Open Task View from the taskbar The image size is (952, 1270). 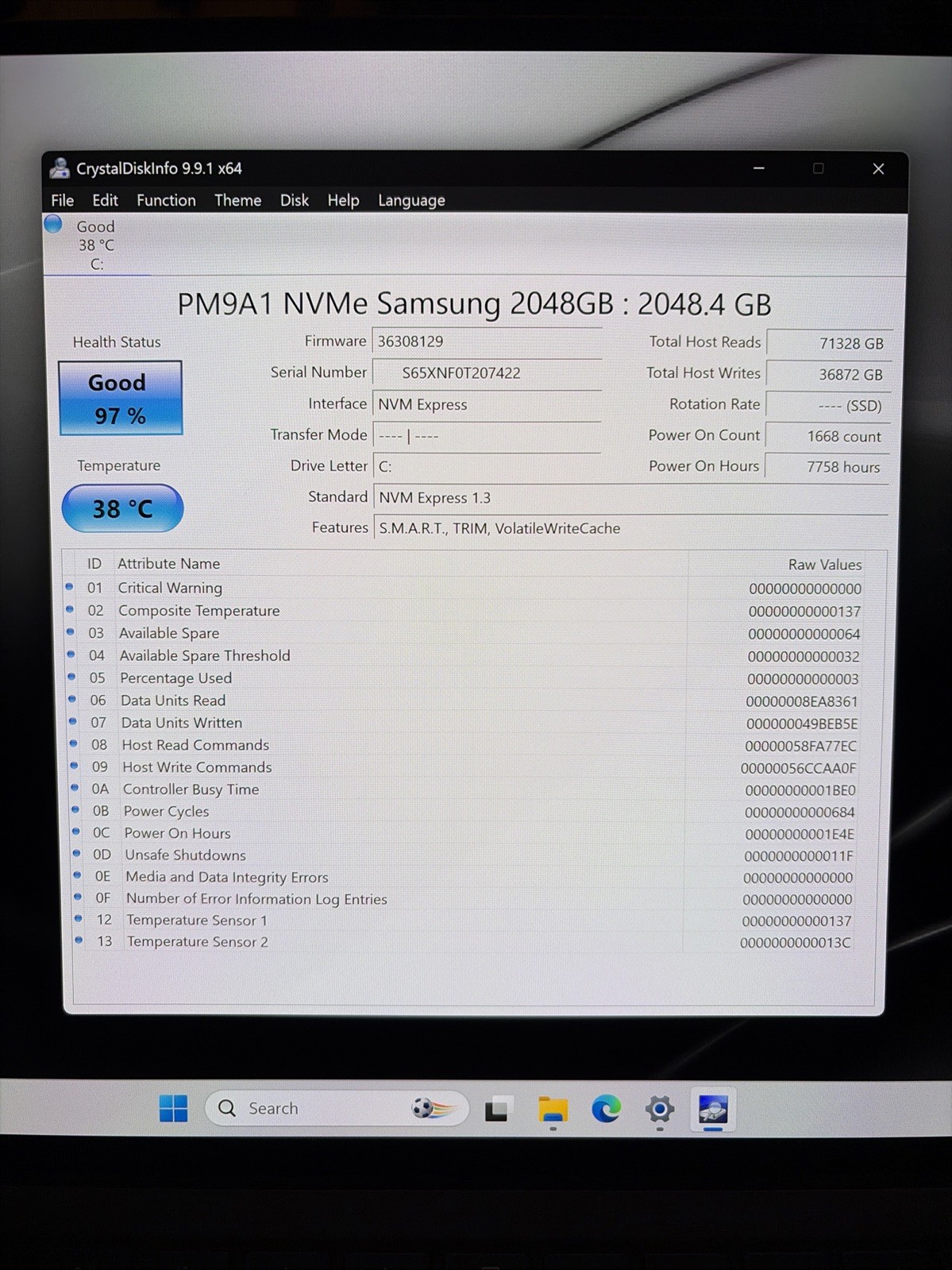click(498, 1109)
